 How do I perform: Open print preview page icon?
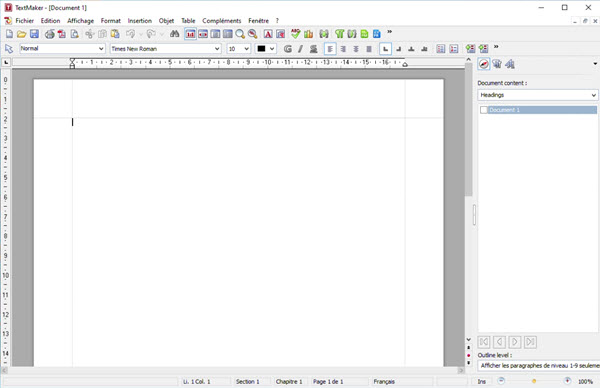tap(75, 34)
